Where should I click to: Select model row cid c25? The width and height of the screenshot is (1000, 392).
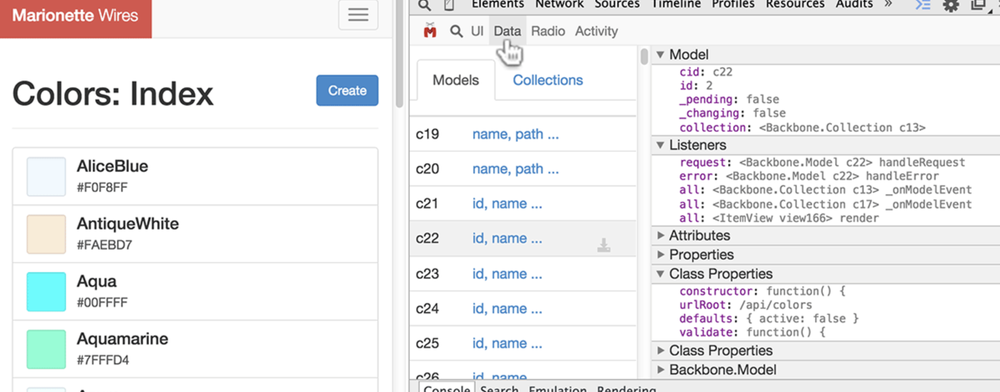[522, 344]
